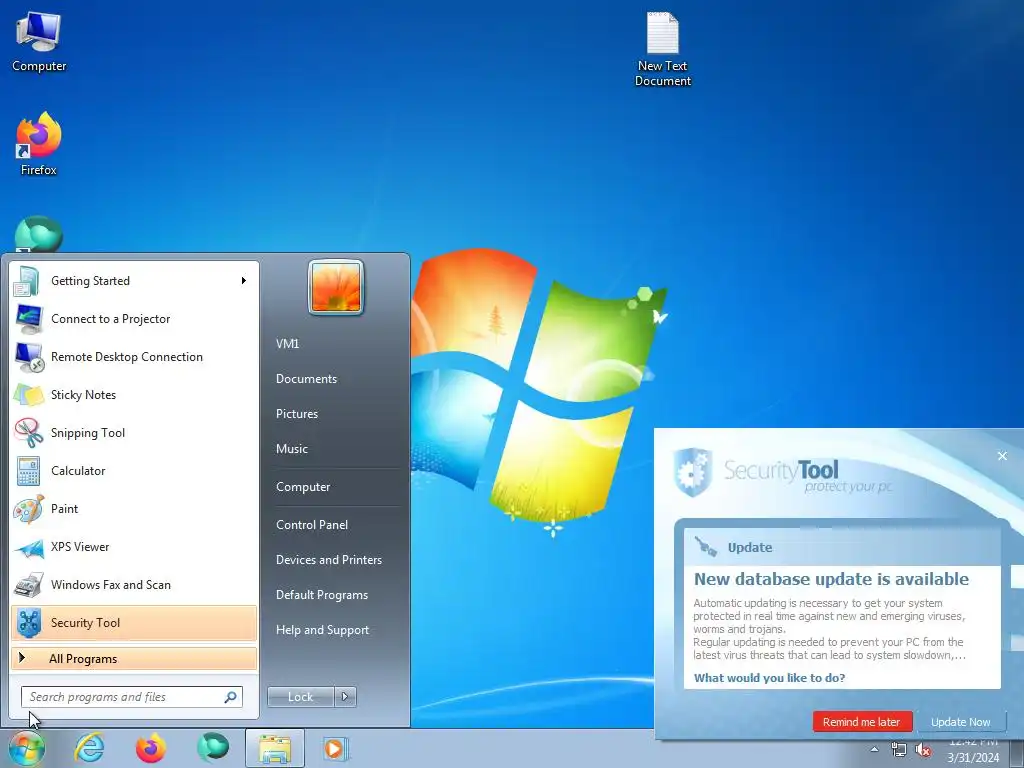
Task: Open Computer from Start menu right pane
Action: 303,487
